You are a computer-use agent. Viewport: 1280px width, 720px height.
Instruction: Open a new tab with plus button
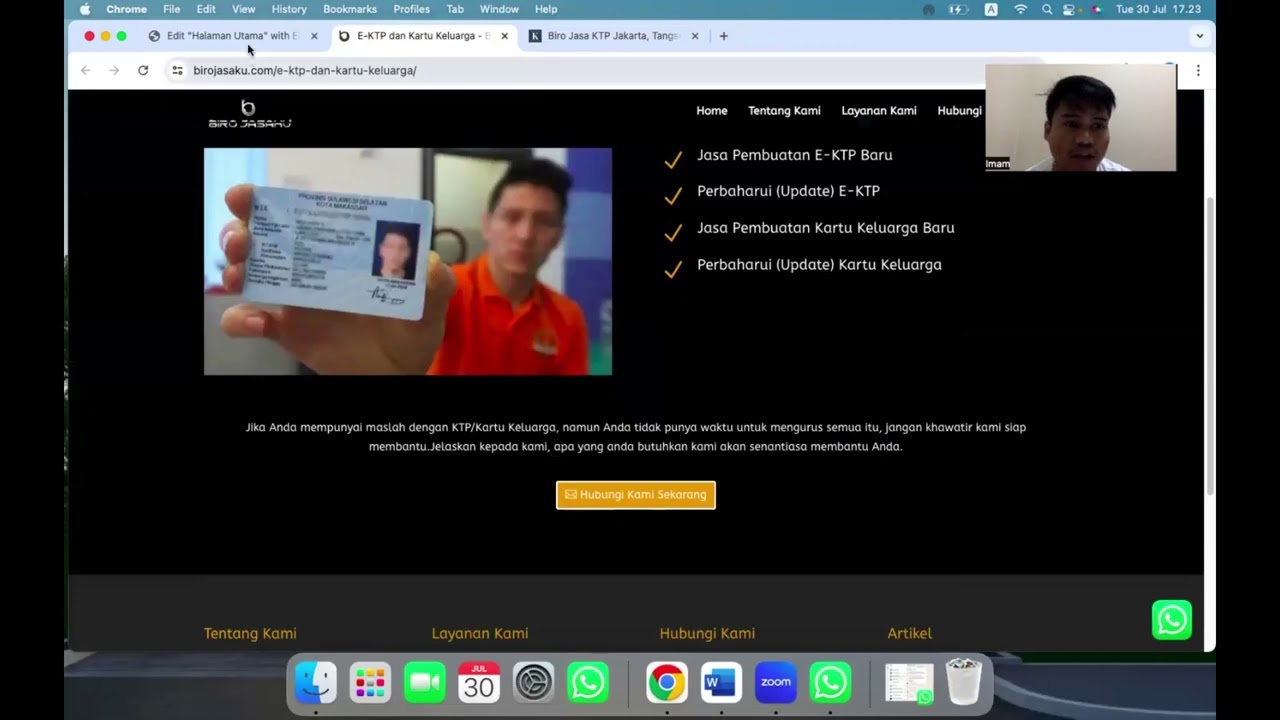tap(724, 36)
